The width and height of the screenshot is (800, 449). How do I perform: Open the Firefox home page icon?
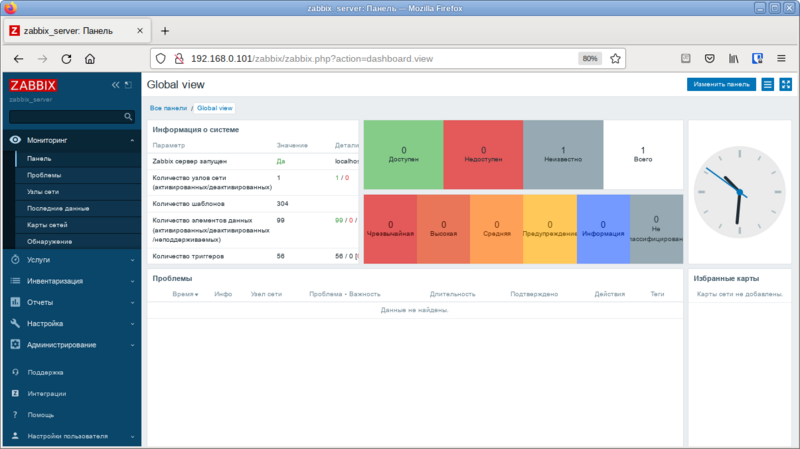(x=90, y=59)
